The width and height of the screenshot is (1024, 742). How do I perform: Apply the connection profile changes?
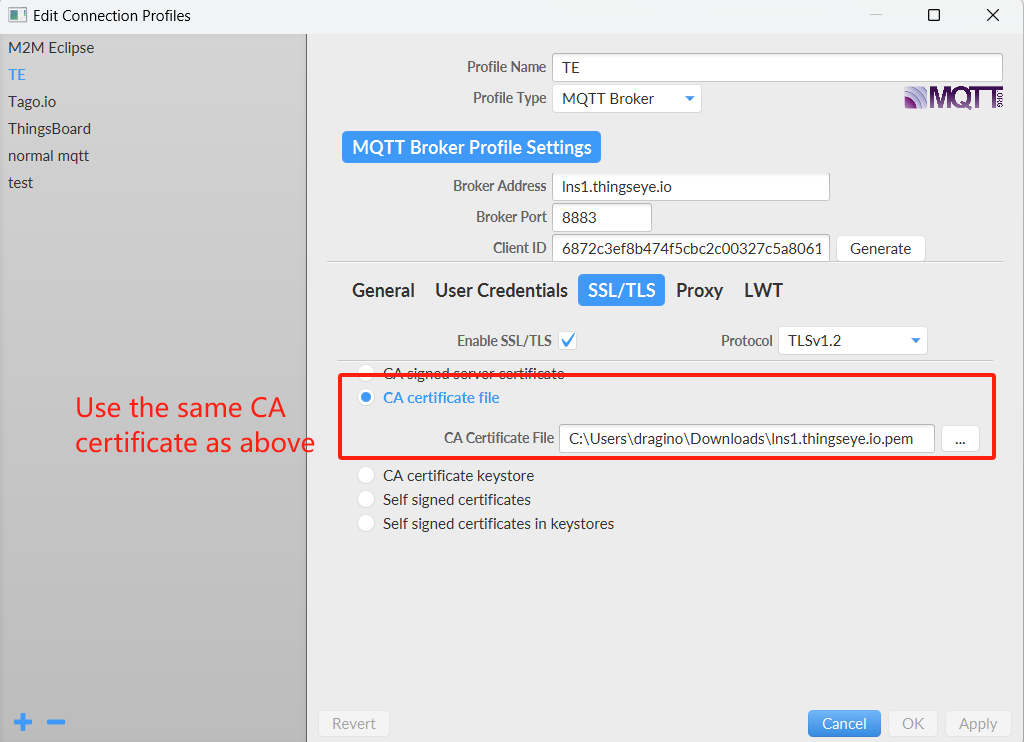click(x=978, y=724)
